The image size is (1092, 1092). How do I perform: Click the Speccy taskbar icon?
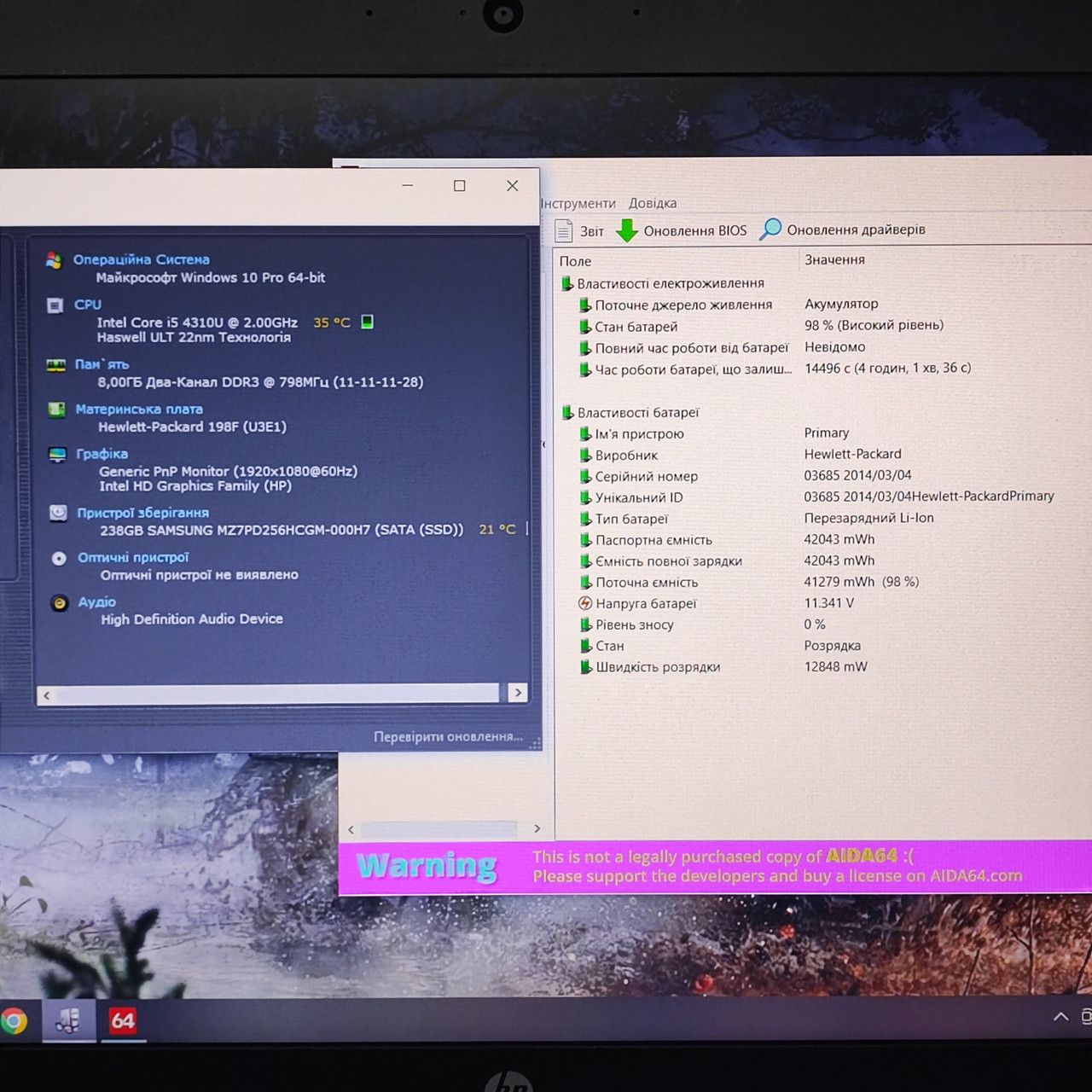click(x=68, y=1020)
